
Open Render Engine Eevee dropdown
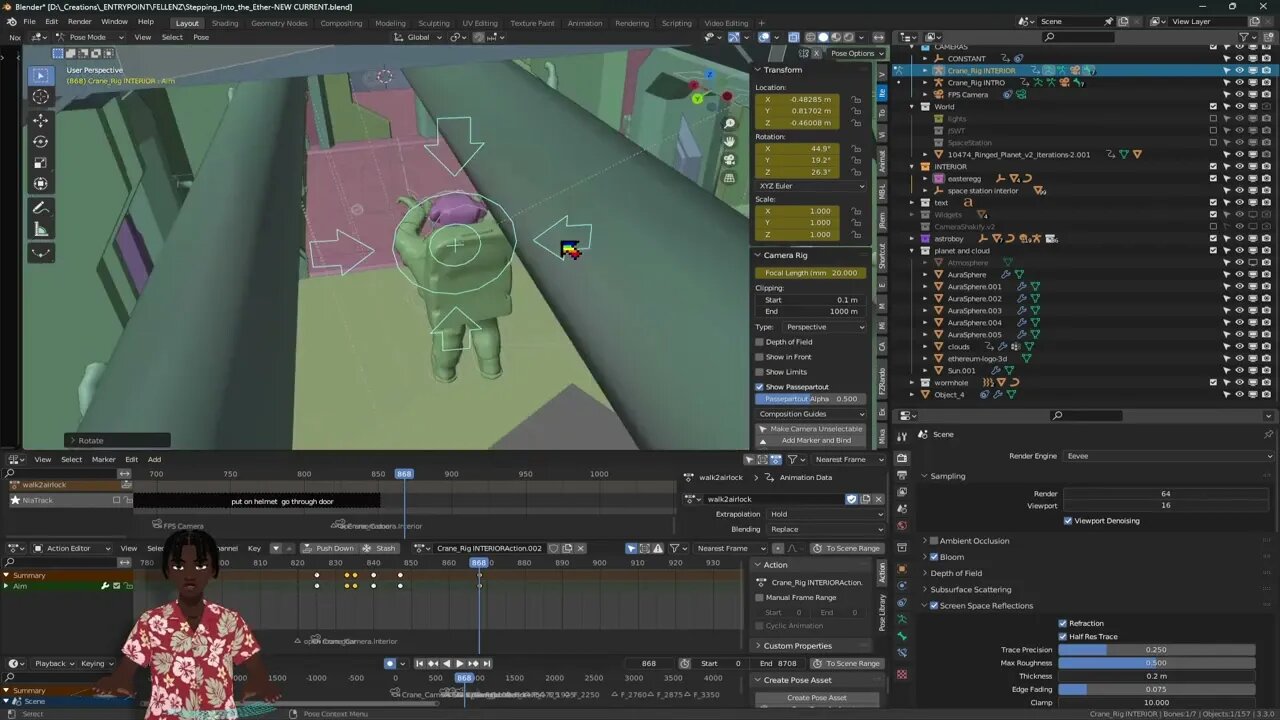1169,456
